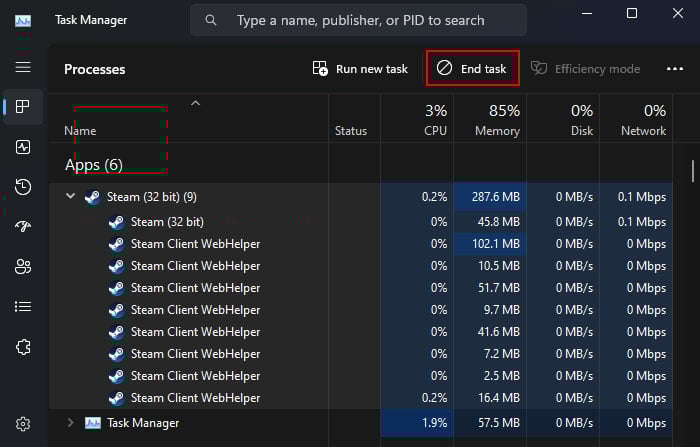Click the three-dot more options button
Viewport: 700px width, 447px height.
[674, 69]
